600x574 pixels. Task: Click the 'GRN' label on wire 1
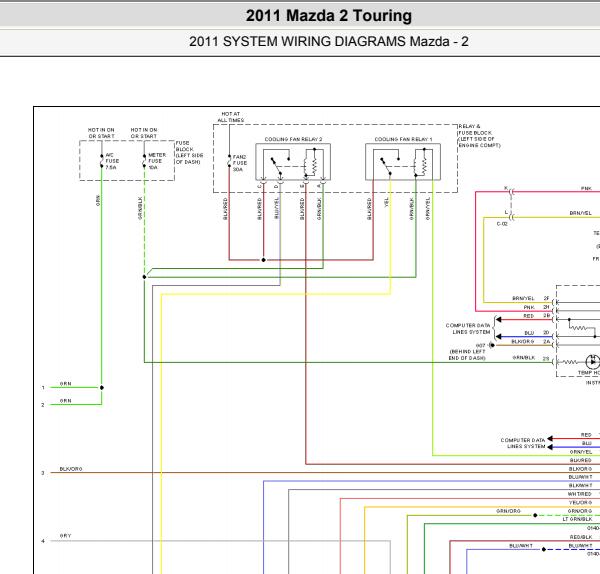(65, 384)
